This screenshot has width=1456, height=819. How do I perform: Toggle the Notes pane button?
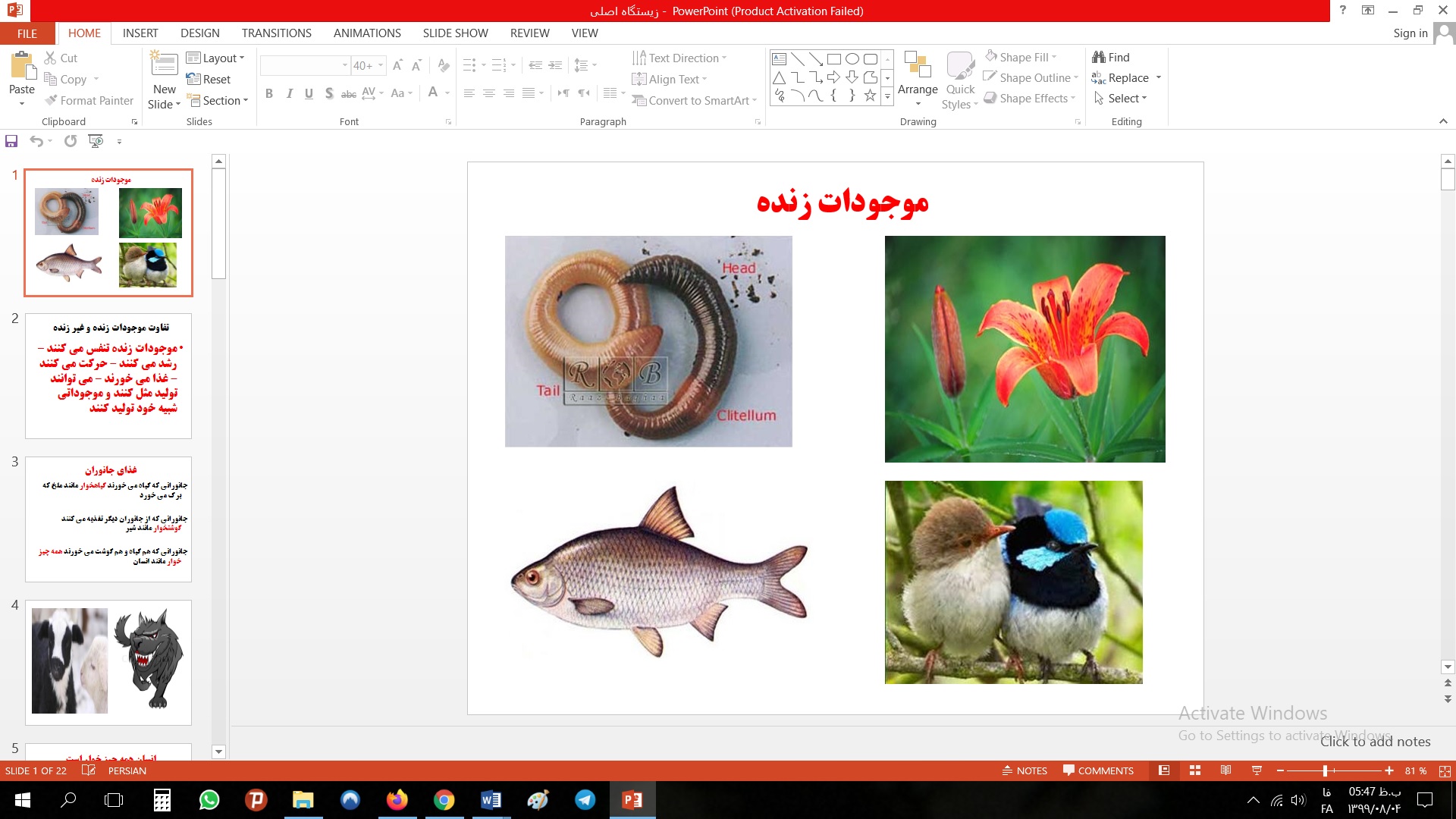point(1025,770)
